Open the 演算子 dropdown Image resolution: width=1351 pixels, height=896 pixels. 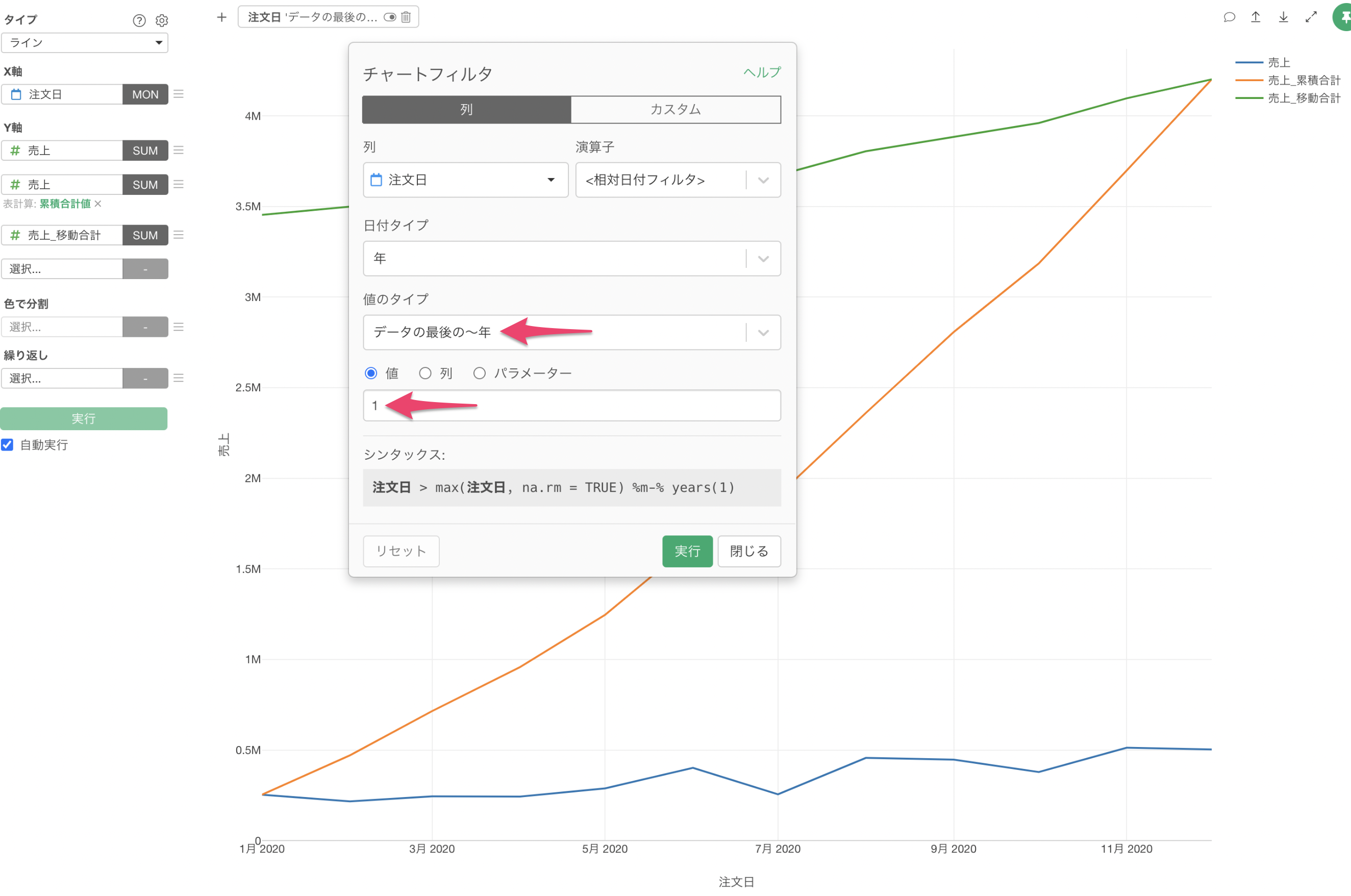coord(678,180)
